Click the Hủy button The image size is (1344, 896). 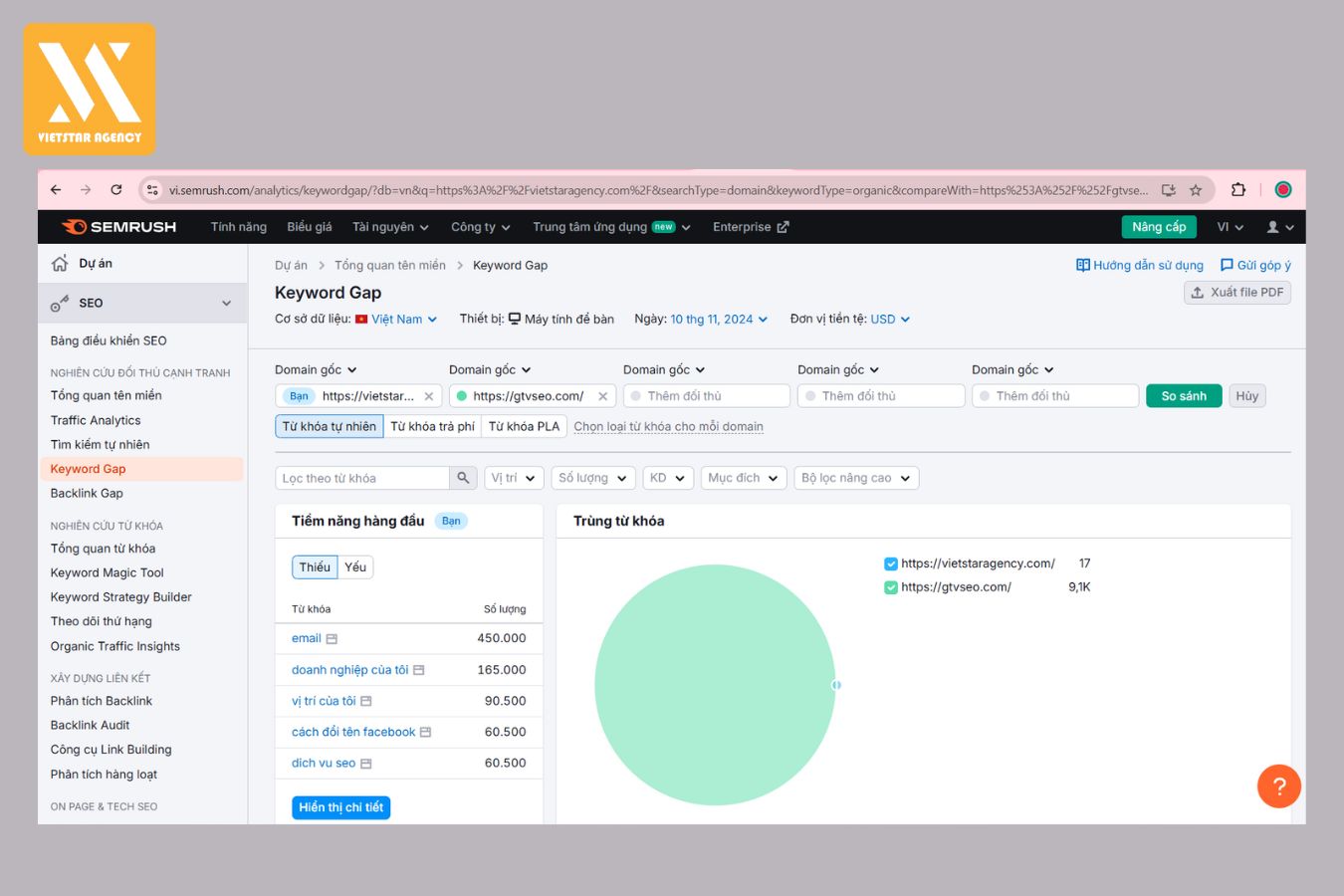tap(1247, 396)
